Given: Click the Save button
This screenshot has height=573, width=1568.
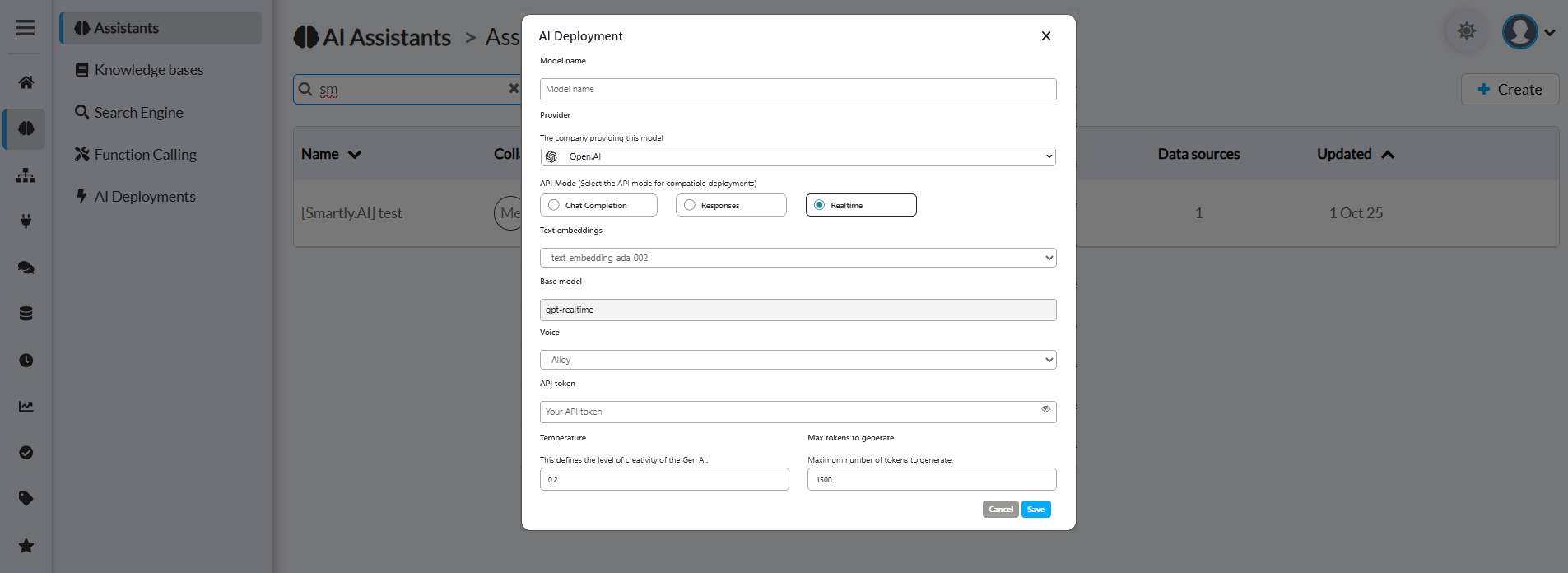Looking at the screenshot, I should coord(1036,510).
